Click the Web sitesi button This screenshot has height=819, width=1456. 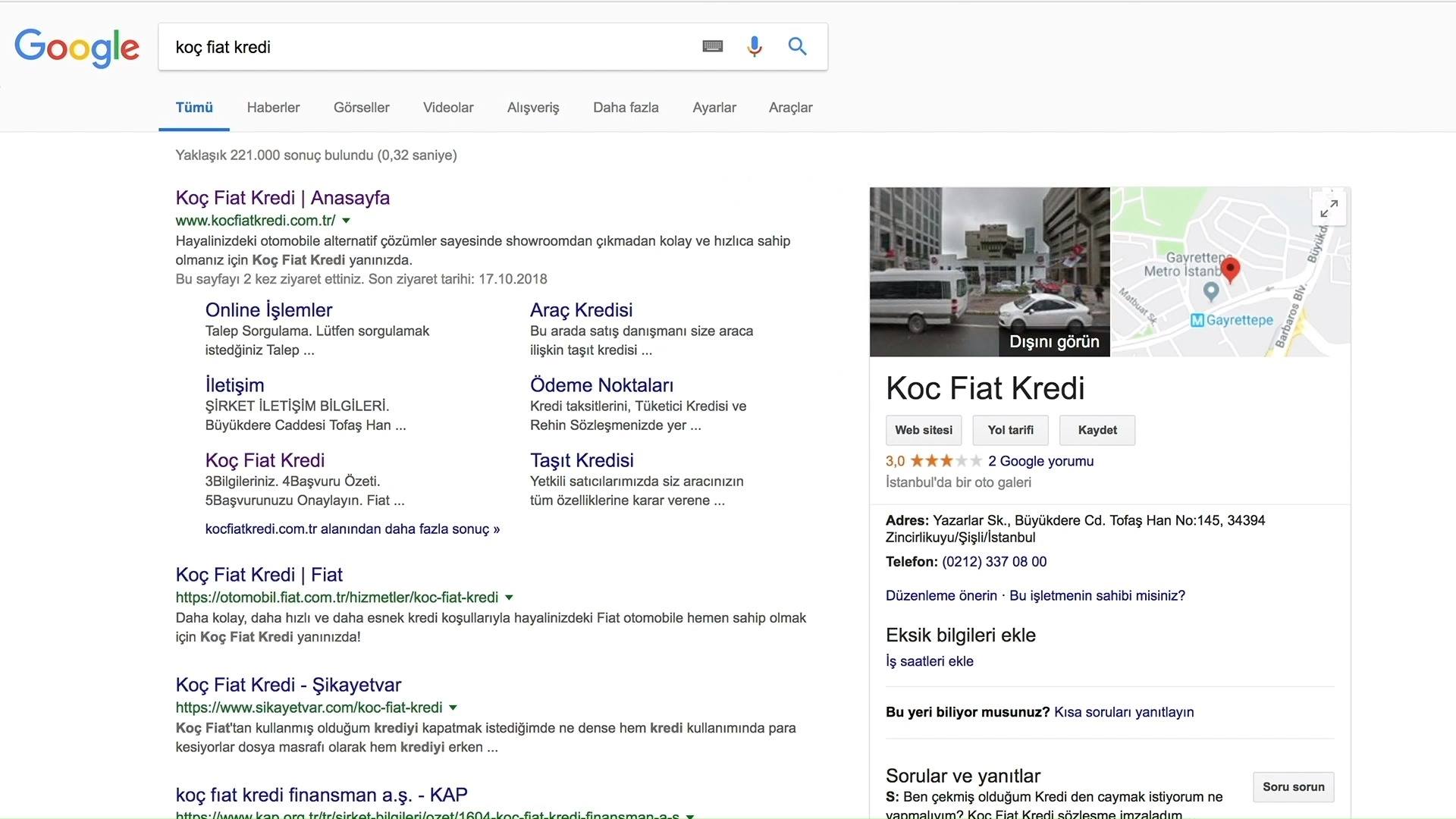[924, 430]
